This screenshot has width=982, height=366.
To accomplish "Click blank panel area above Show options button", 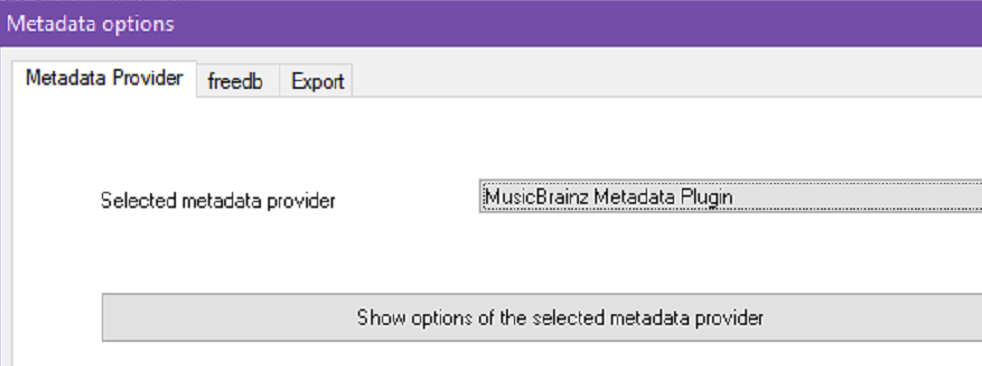I will tap(542, 254).
